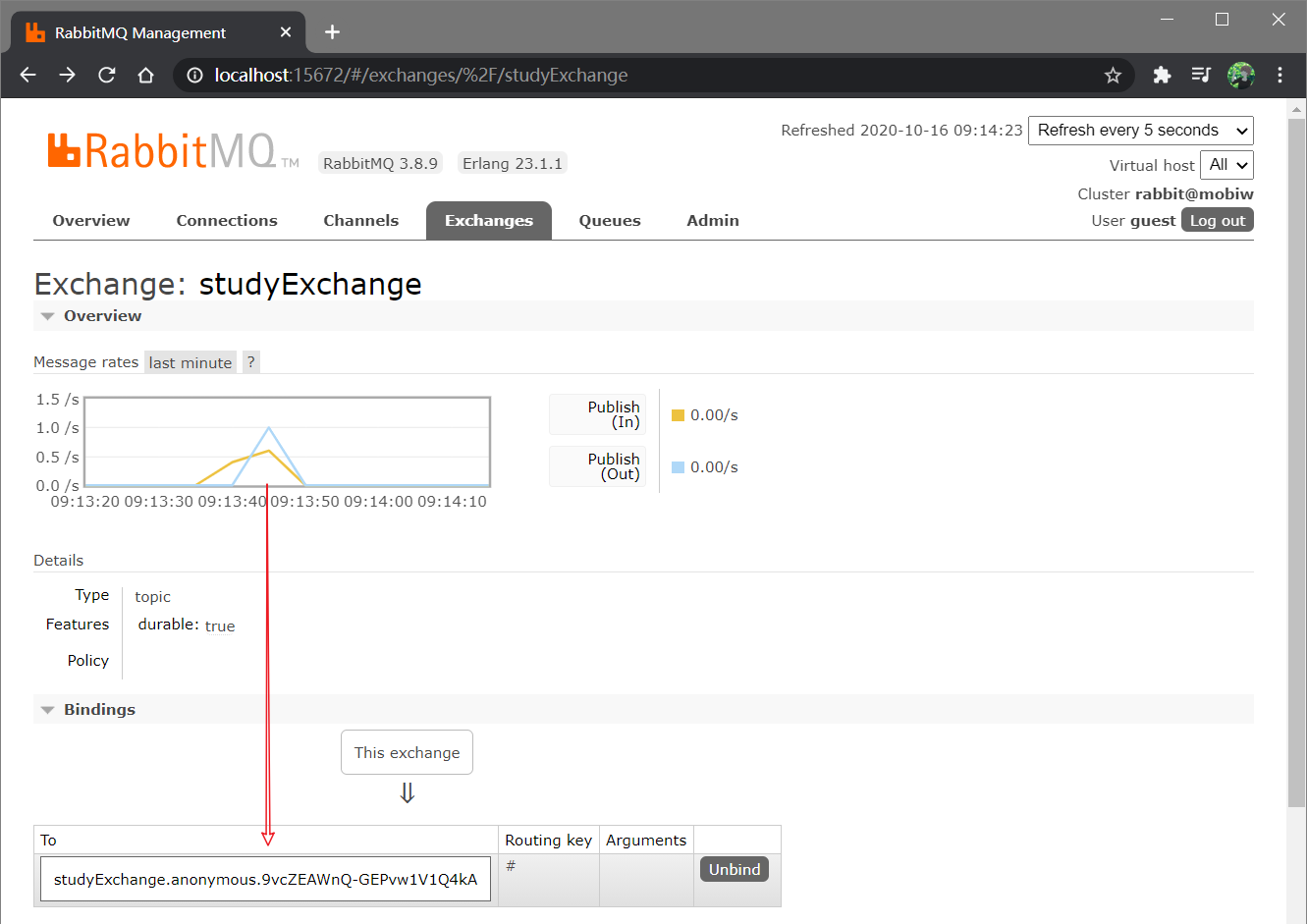Click the RabbitMQ logo
1307x924 pixels.
pos(162,151)
